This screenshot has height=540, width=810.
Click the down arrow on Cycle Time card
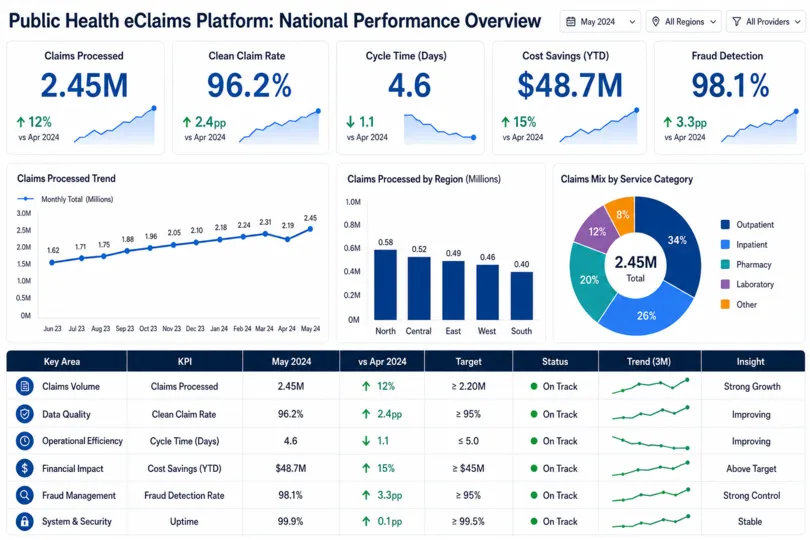351,122
